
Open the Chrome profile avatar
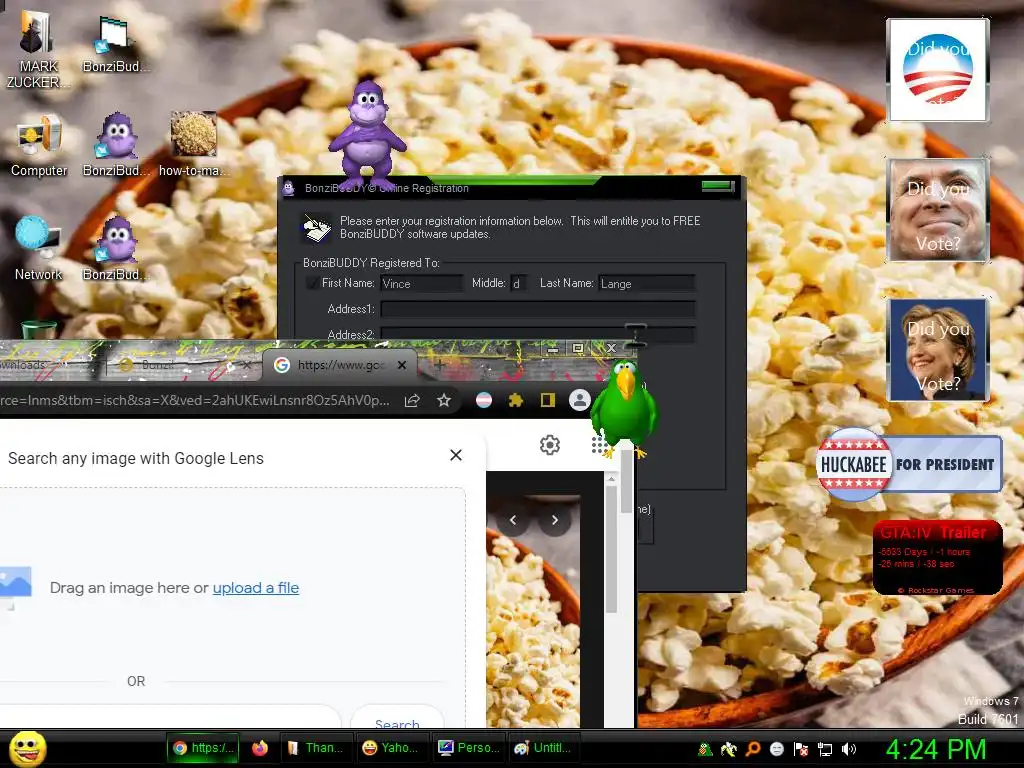(579, 400)
